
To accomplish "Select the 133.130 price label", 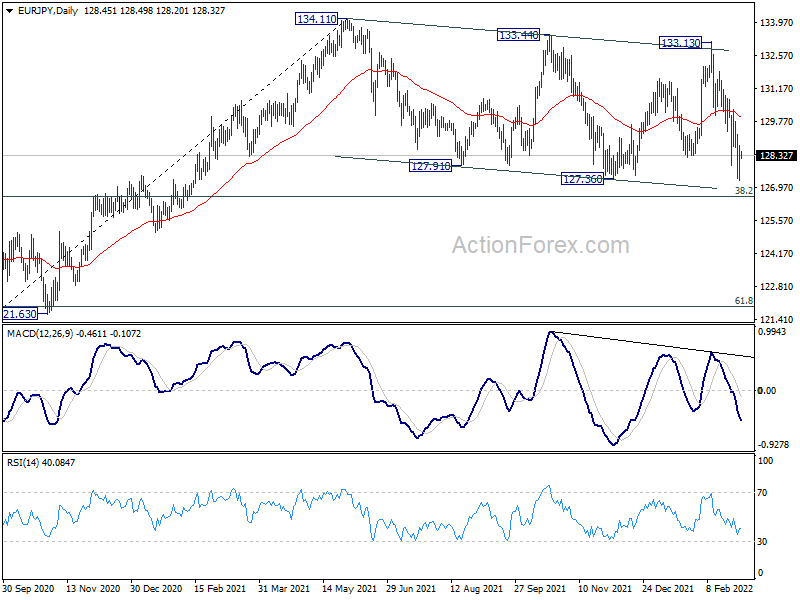I will pyautogui.click(x=681, y=42).
